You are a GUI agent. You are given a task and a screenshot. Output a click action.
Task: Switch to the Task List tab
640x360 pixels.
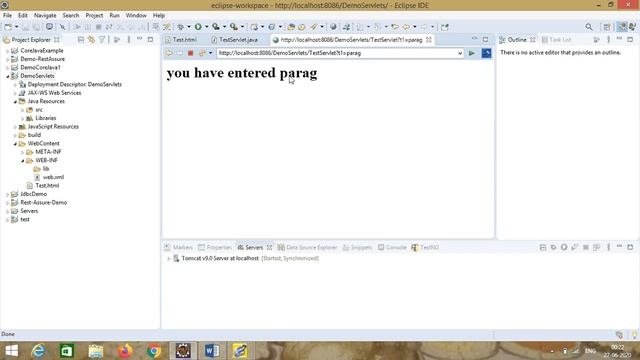(x=556, y=40)
